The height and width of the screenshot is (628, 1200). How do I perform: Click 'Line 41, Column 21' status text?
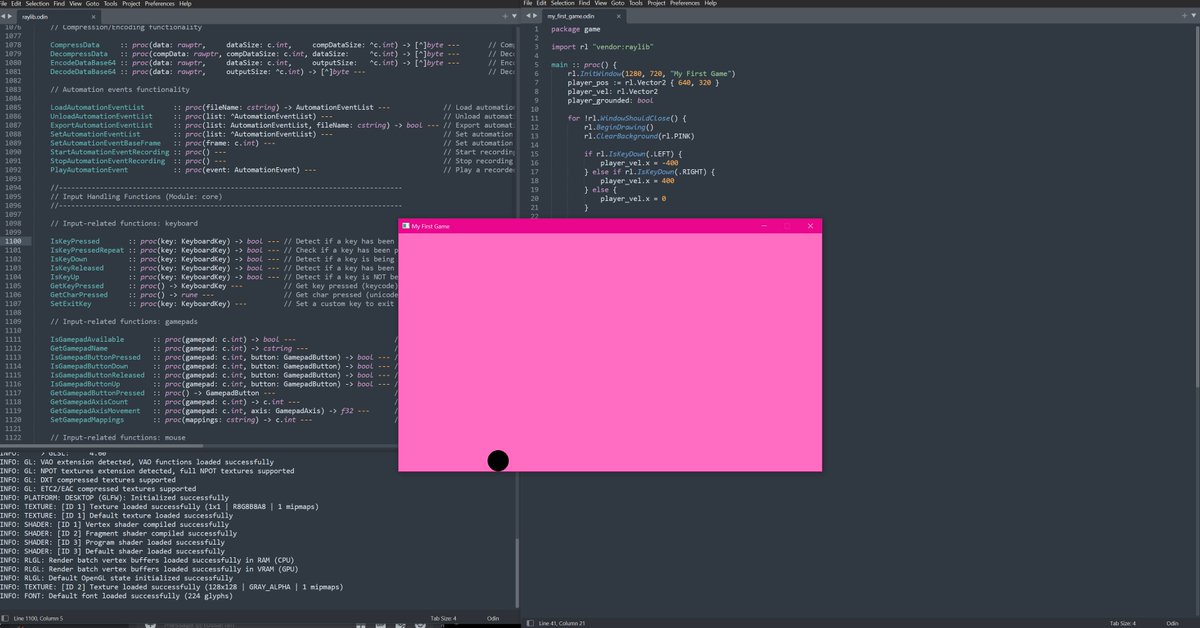(x=561, y=623)
